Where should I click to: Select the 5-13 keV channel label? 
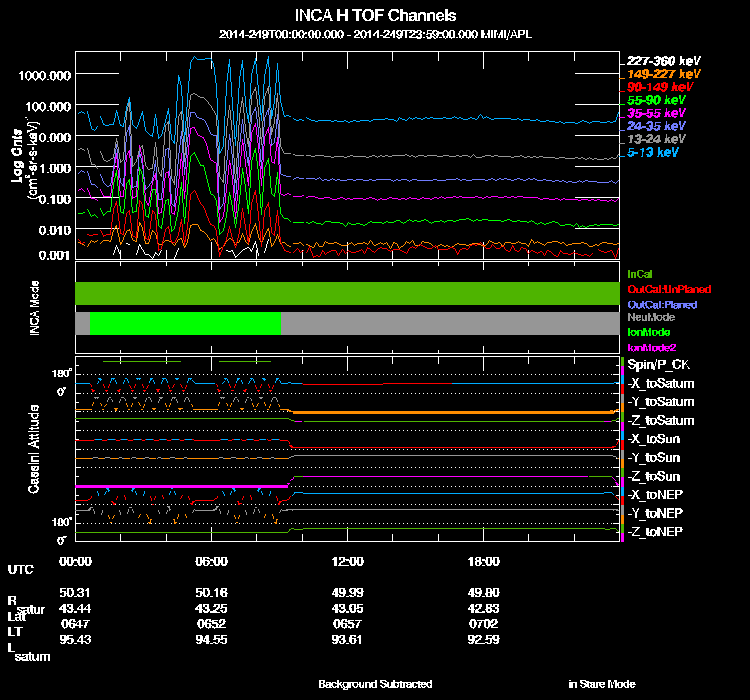click(x=653, y=153)
